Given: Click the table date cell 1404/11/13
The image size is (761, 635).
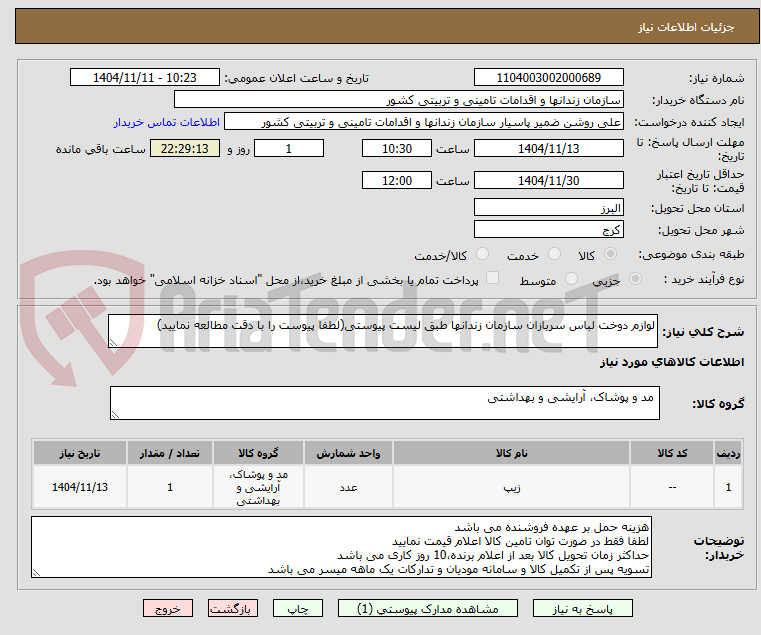Looking at the screenshot, I should point(80,487).
